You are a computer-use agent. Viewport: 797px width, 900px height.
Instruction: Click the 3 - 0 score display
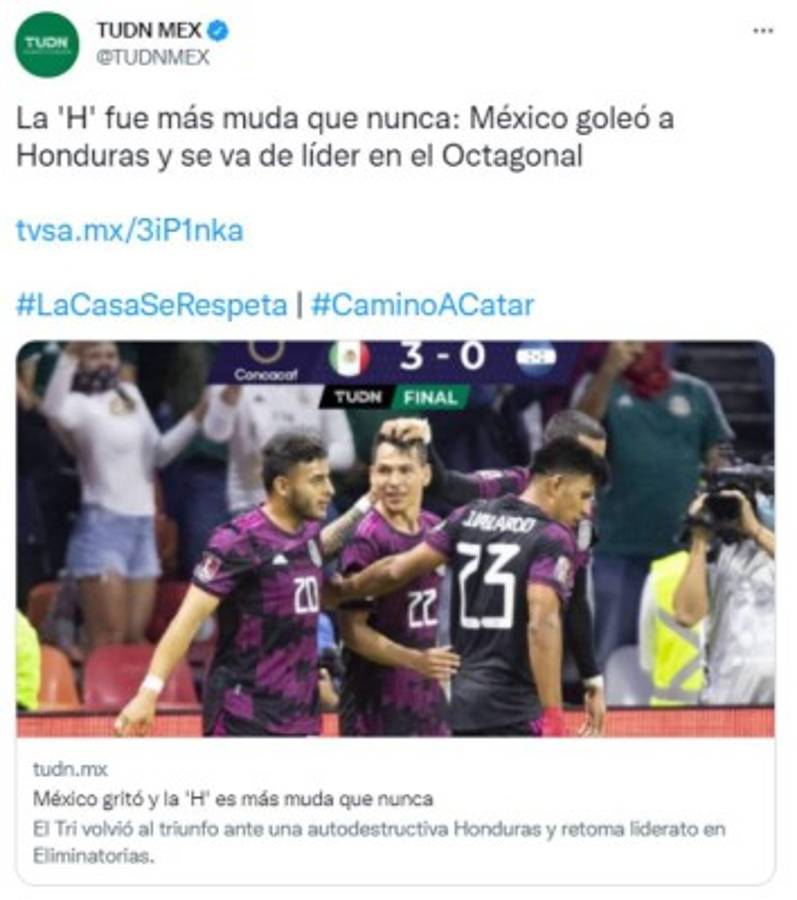click(x=442, y=356)
